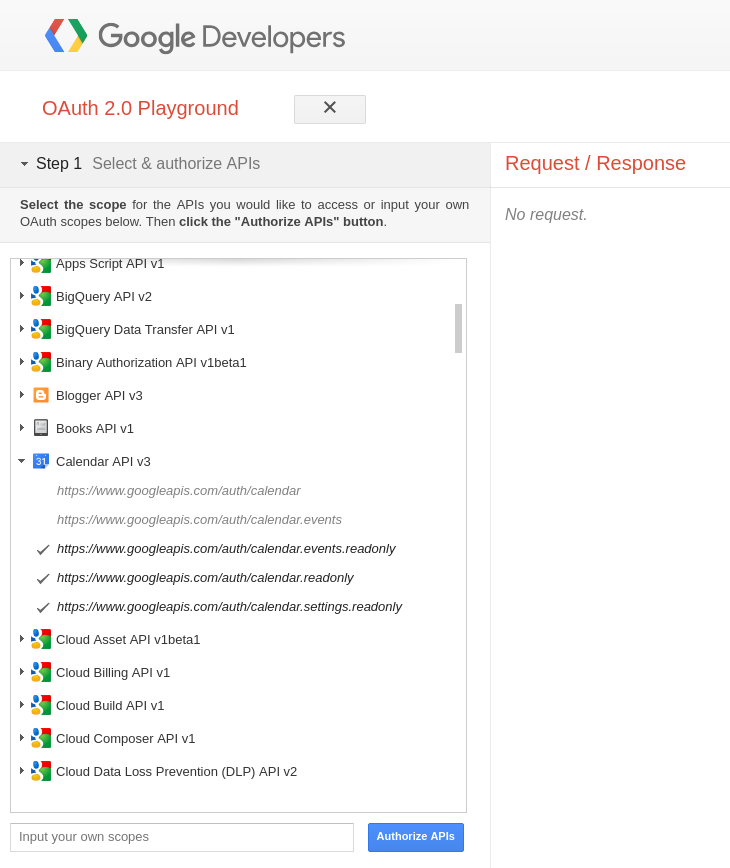Viewport: 730px width, 868px height.
Task: Collapse the Step 1 section arrow
Action: [x=24, y=164]
